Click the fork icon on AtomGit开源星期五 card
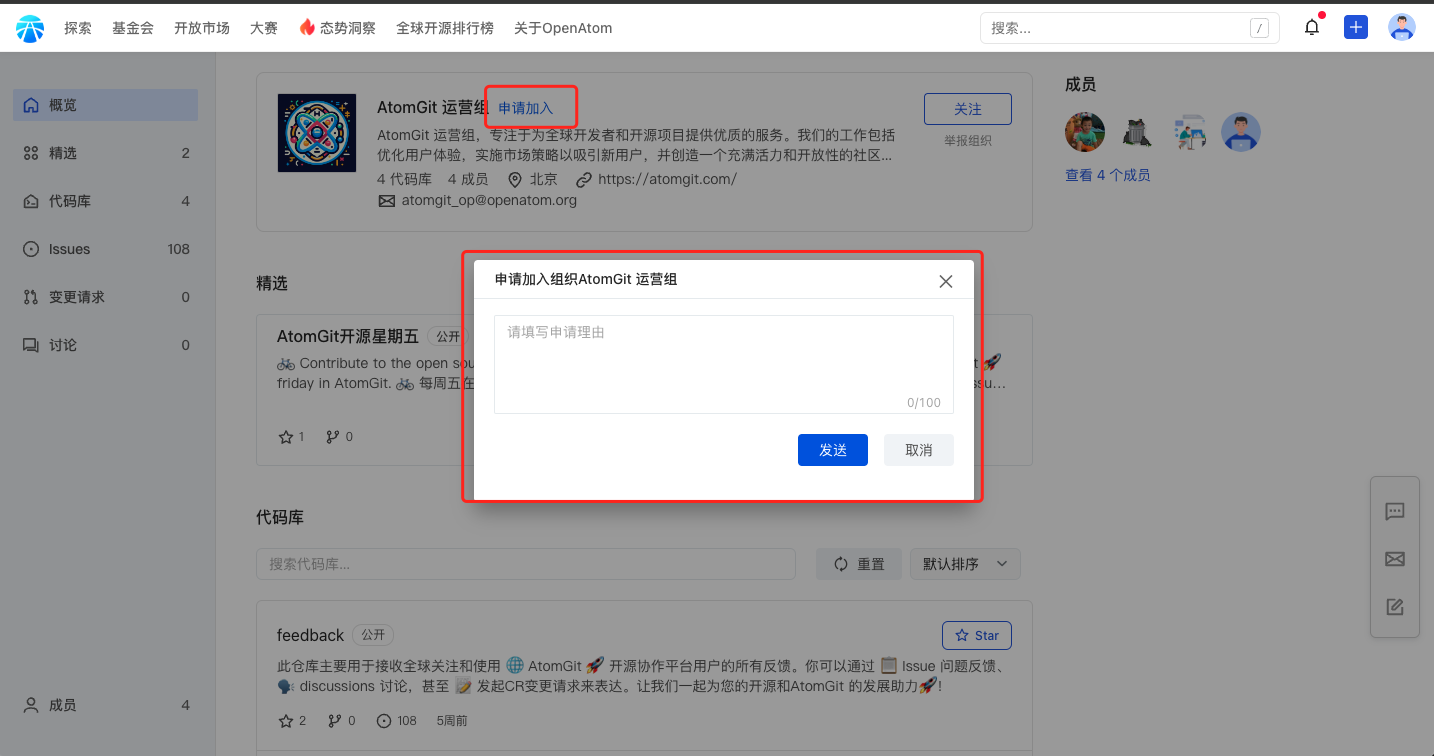This screenshot has height=756, width=1434. [x=334, y=437]
